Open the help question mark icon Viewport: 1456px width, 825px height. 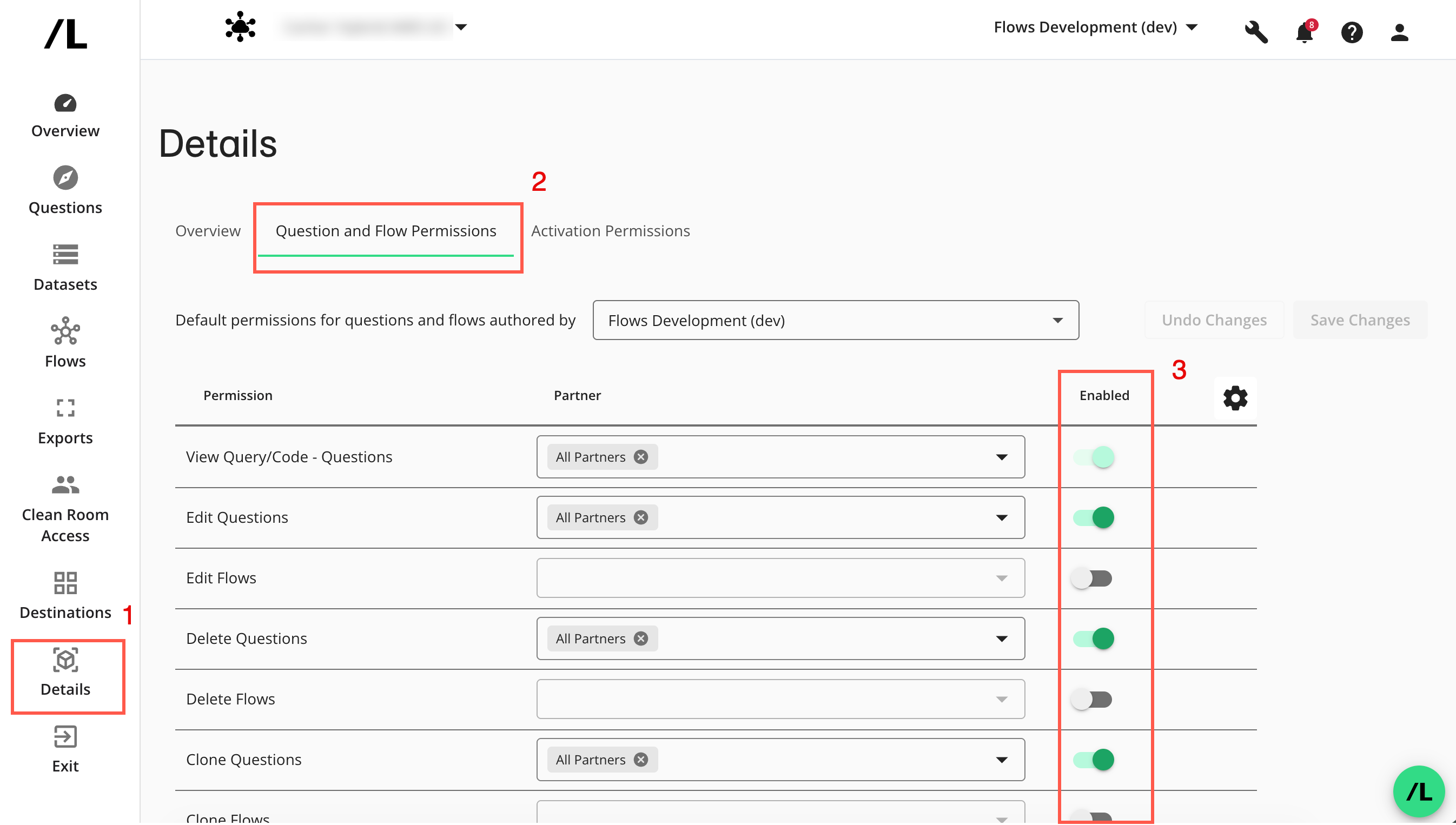1352,32
